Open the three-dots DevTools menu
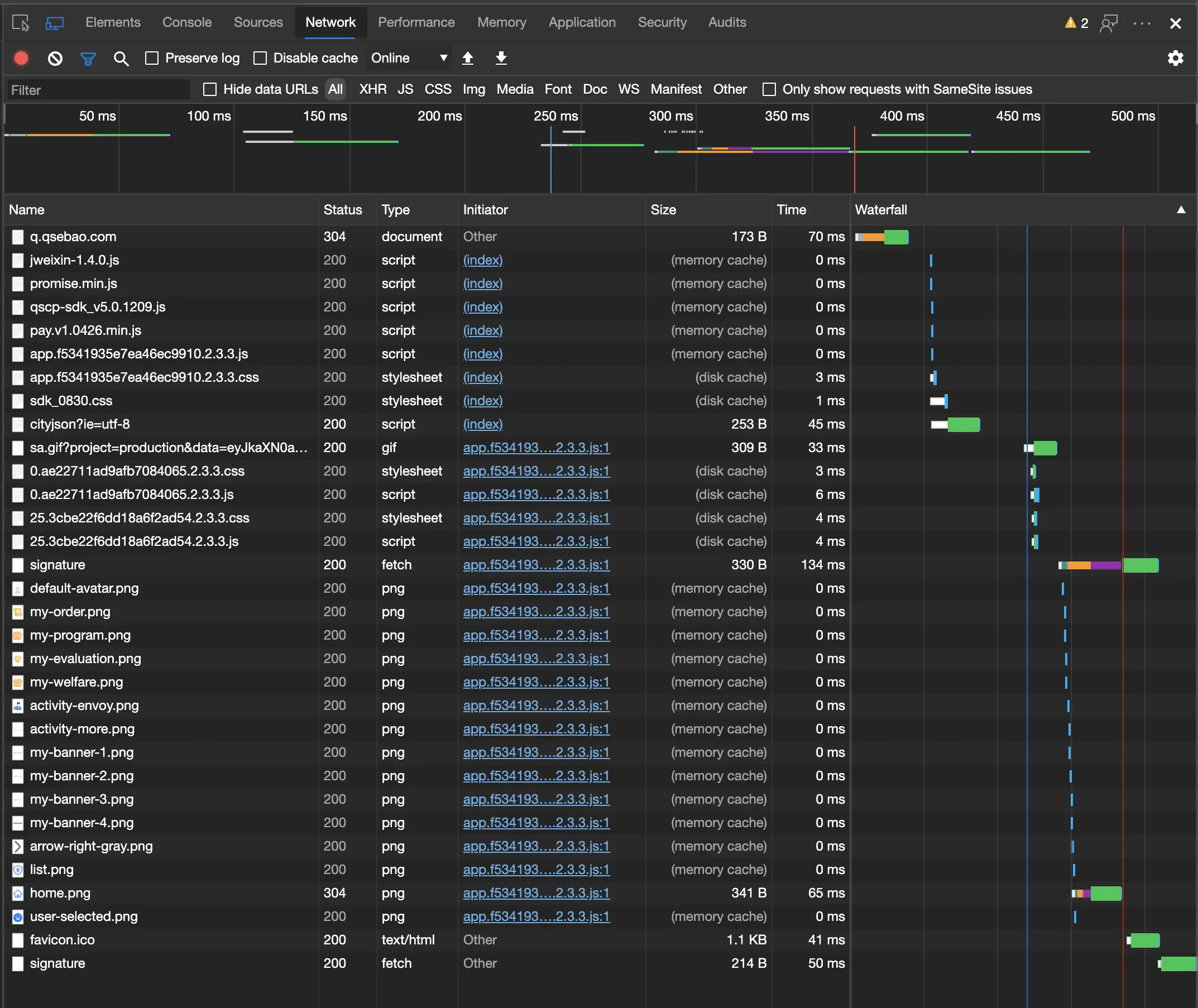The height and width of the screenshot is (1008, 1198). pyautogui.click(x=1142, y=23)
